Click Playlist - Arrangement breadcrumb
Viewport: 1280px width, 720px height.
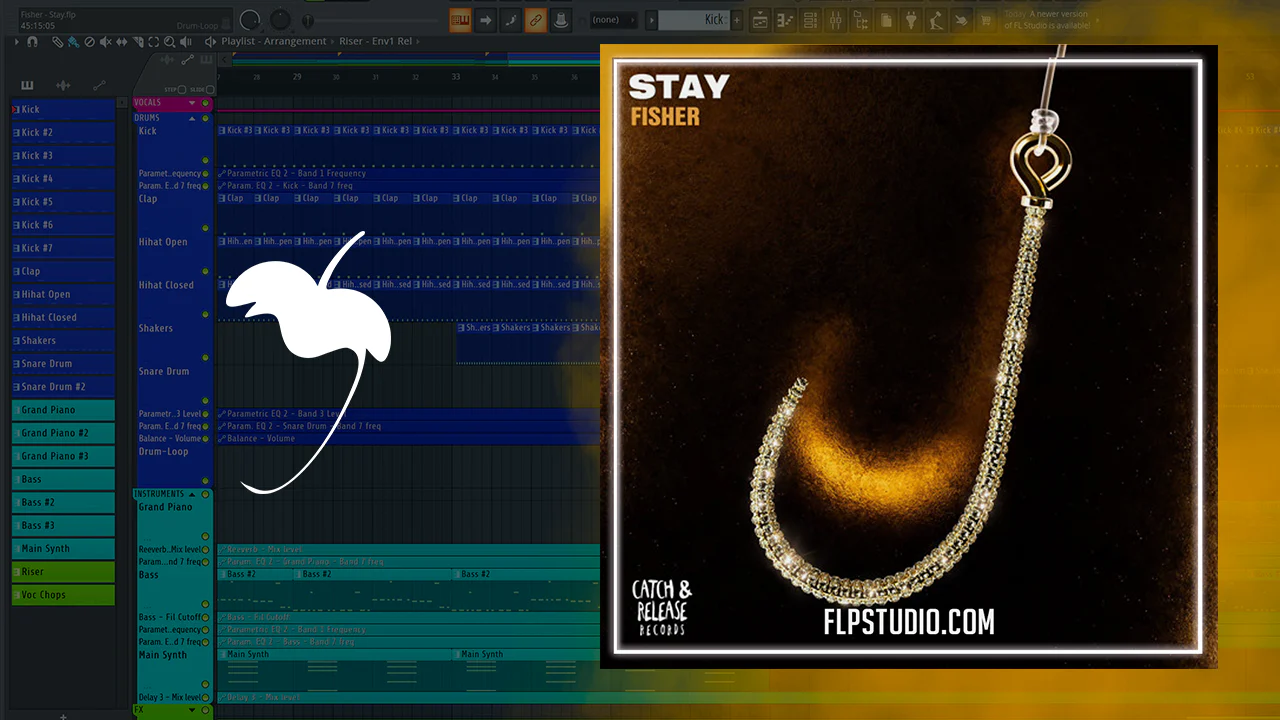click(x=274, y=42)
